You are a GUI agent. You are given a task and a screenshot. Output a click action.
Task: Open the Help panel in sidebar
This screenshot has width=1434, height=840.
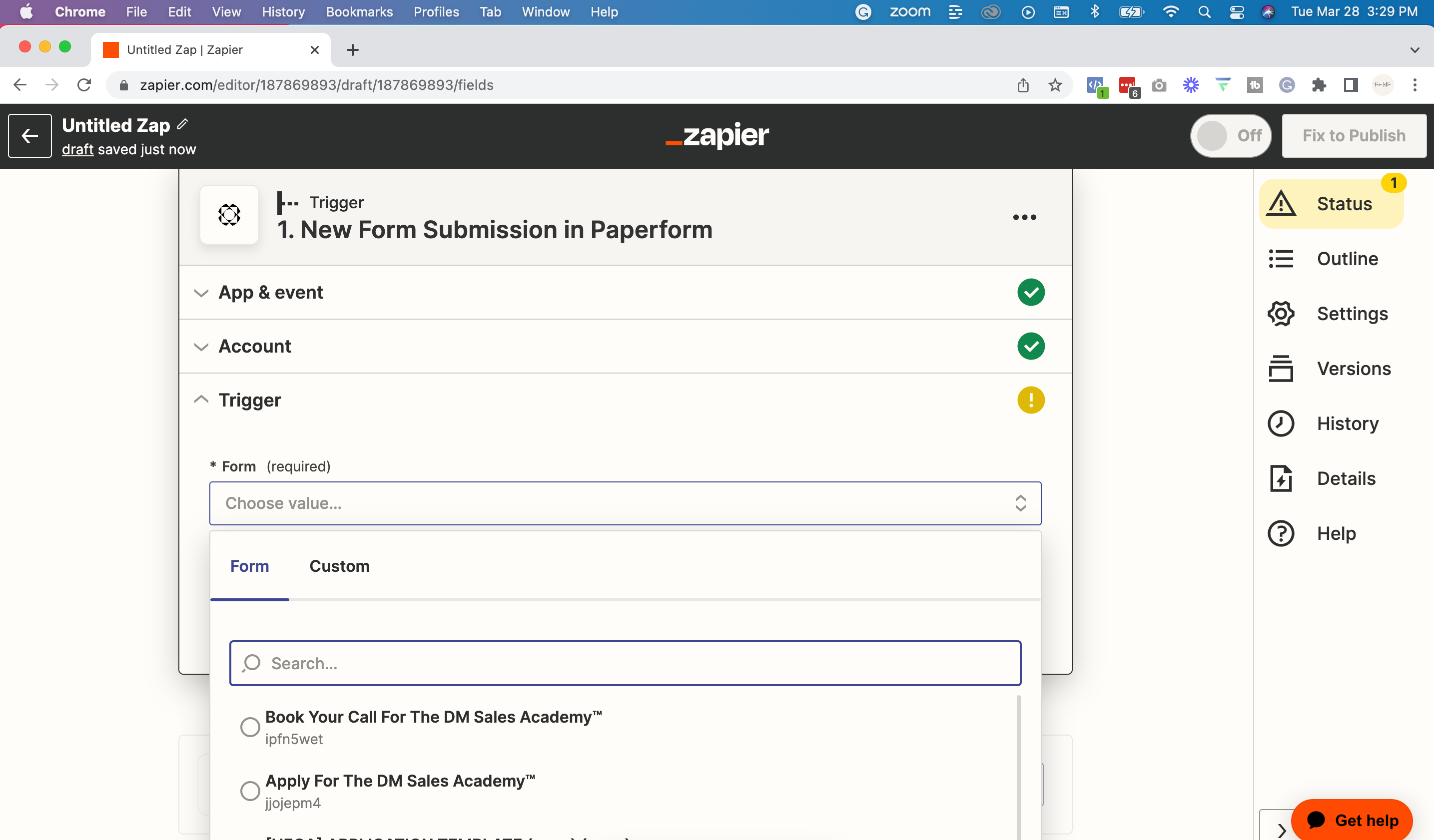pos(1312,533)
